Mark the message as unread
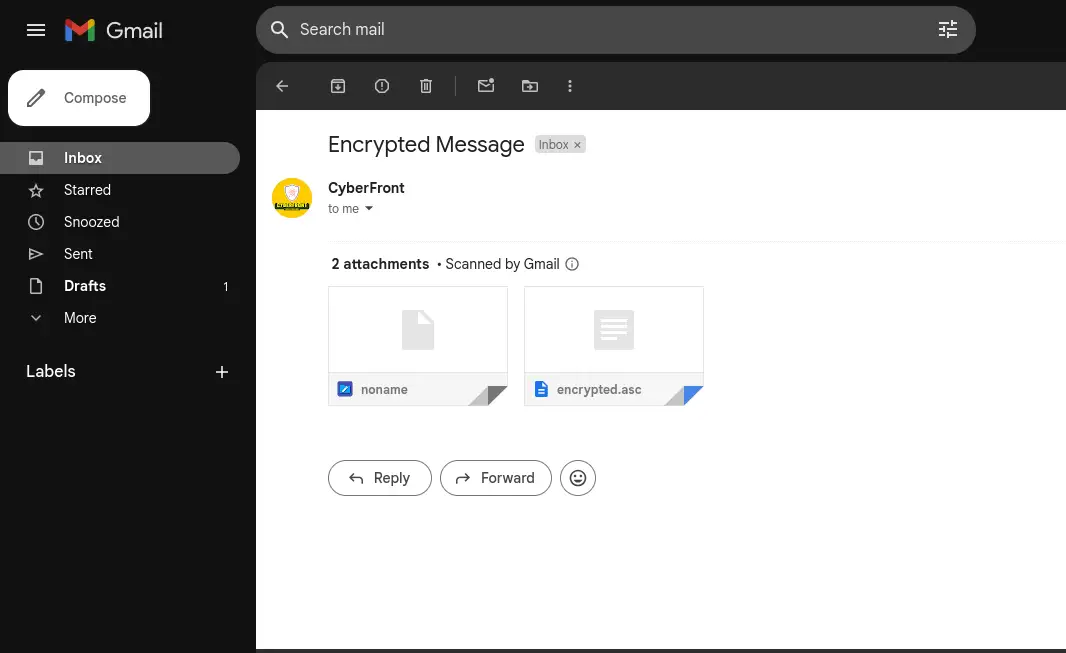Screen dimensions: 1066x653 [x=486, y=86]
